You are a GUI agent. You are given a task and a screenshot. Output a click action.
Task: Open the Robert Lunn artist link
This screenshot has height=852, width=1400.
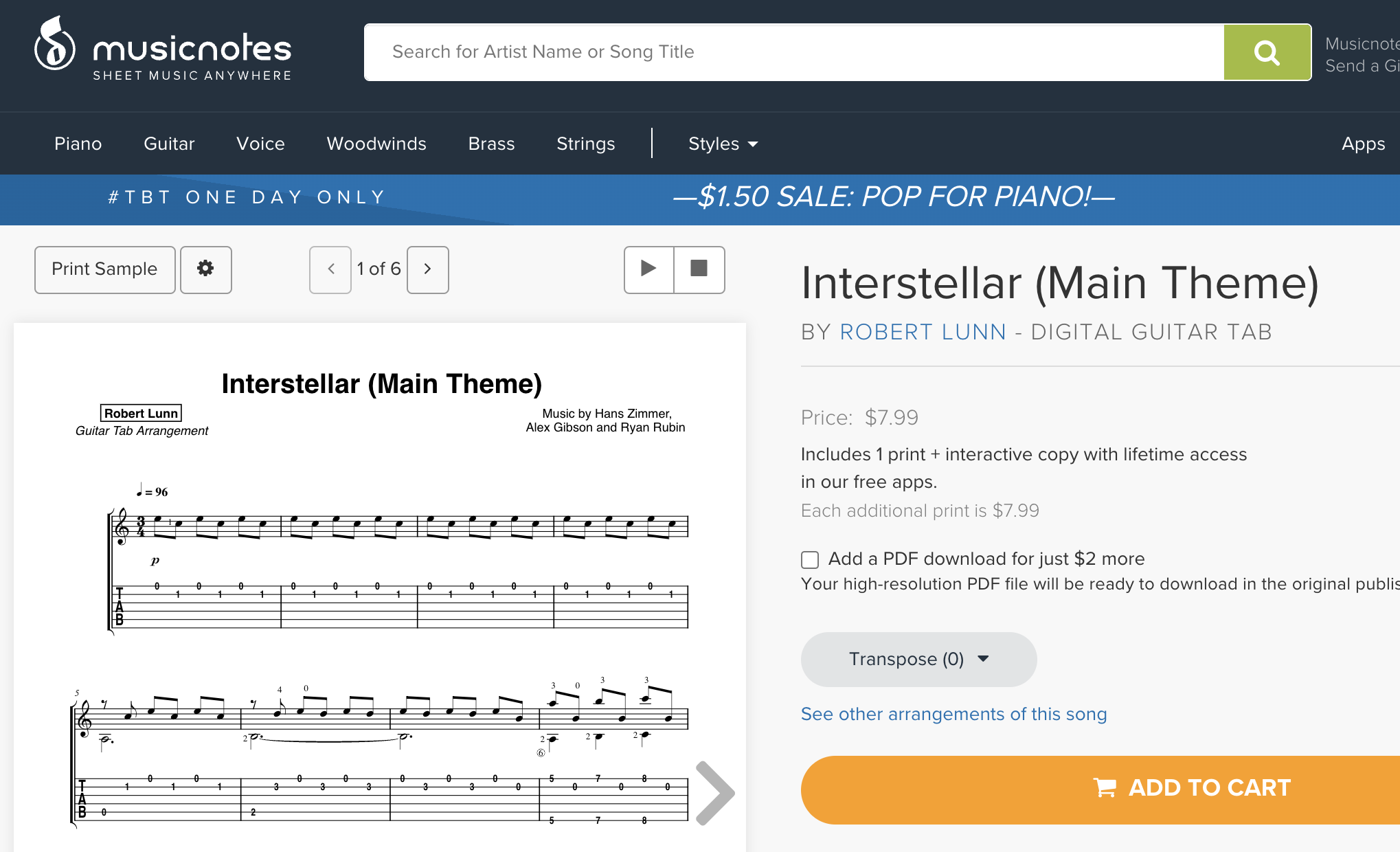pos(923,332)
